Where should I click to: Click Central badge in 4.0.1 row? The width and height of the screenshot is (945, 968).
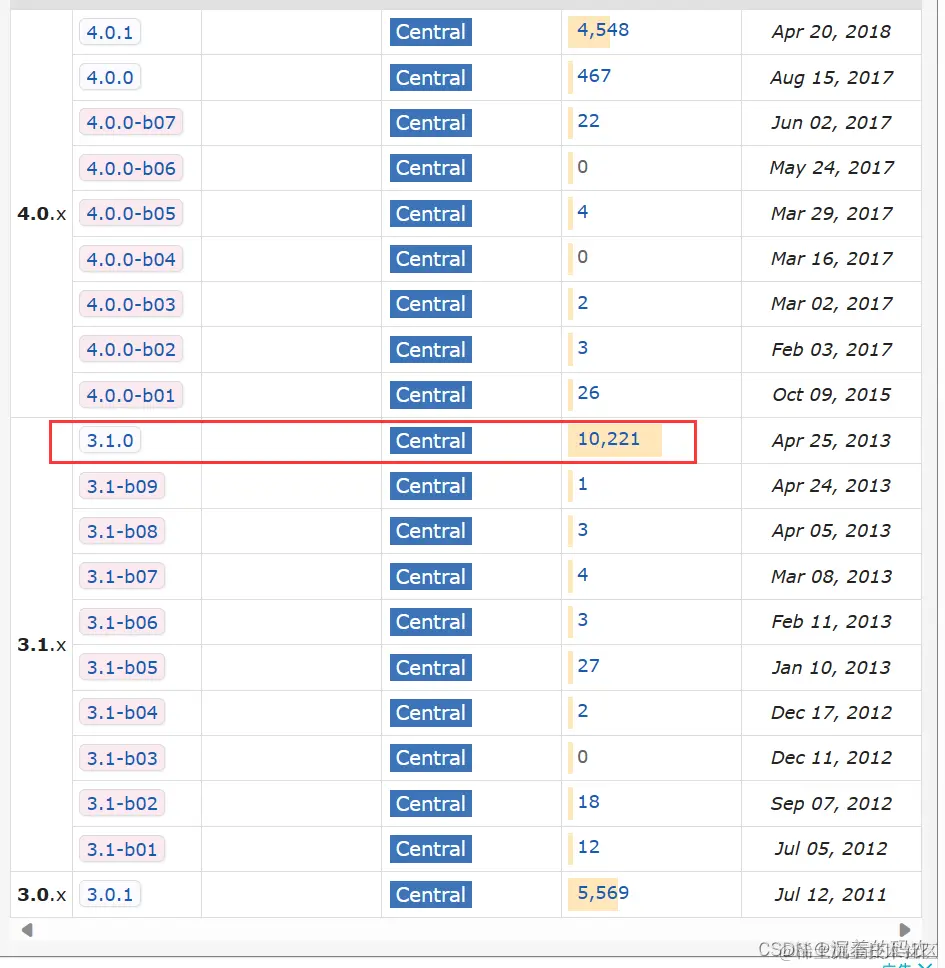(x=431, y=32)
